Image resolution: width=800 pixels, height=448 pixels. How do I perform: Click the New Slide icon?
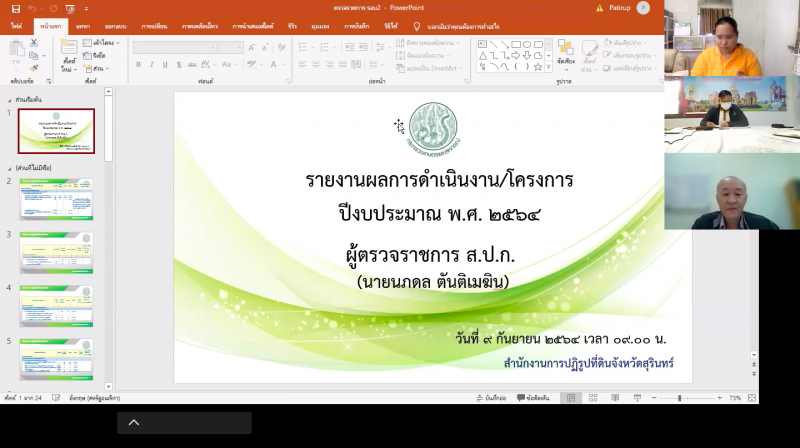(x=68, y=47)
